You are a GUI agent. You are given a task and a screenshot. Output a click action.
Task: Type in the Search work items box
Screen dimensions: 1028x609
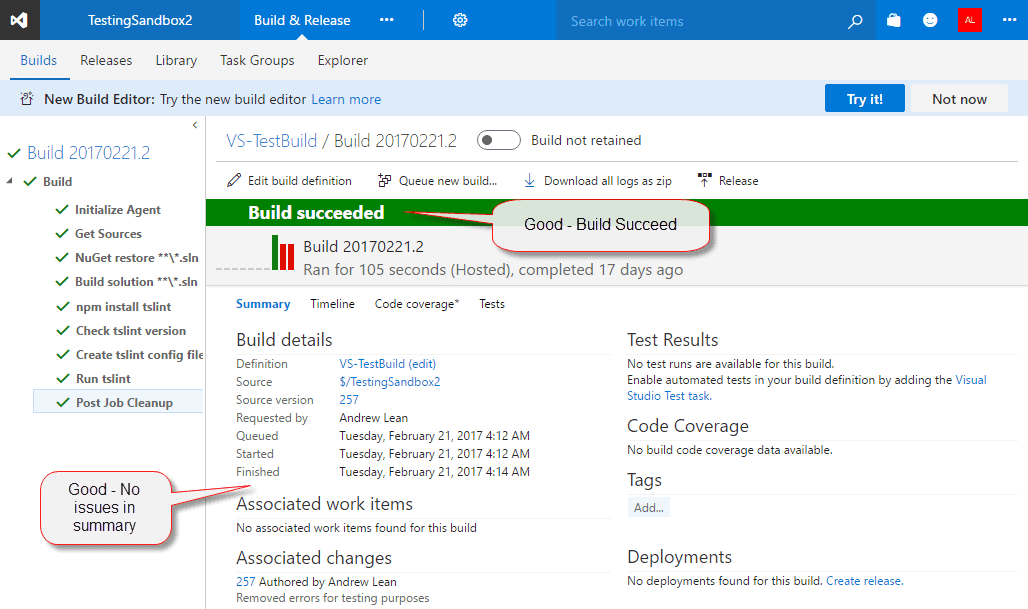[x=700, y=21]
